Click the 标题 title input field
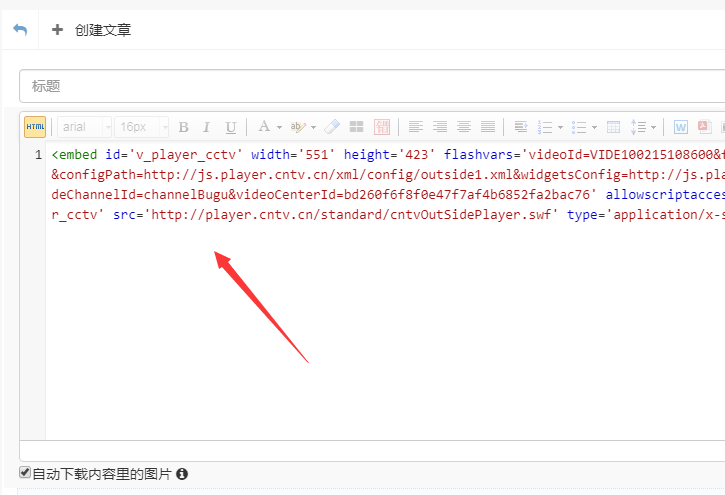The width and height of the screenshot is (725, 495). point(370,86)
